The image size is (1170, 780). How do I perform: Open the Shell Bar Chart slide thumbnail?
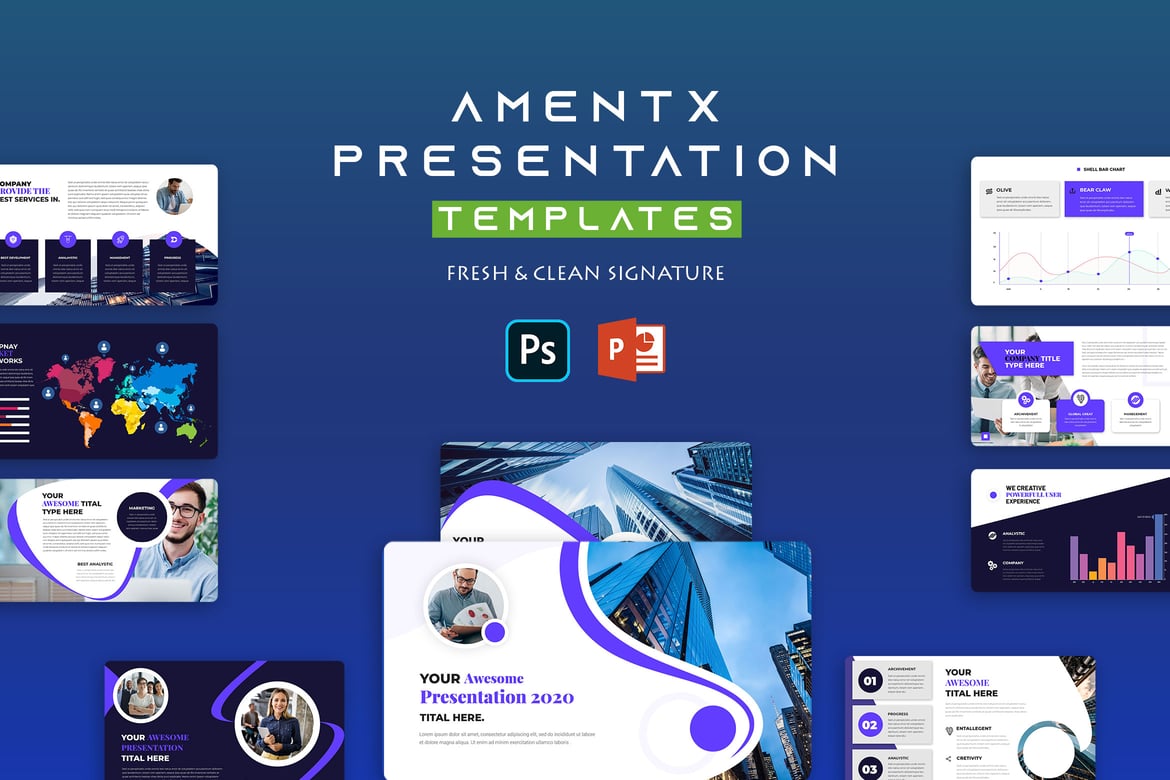[x=1070, y=231]
